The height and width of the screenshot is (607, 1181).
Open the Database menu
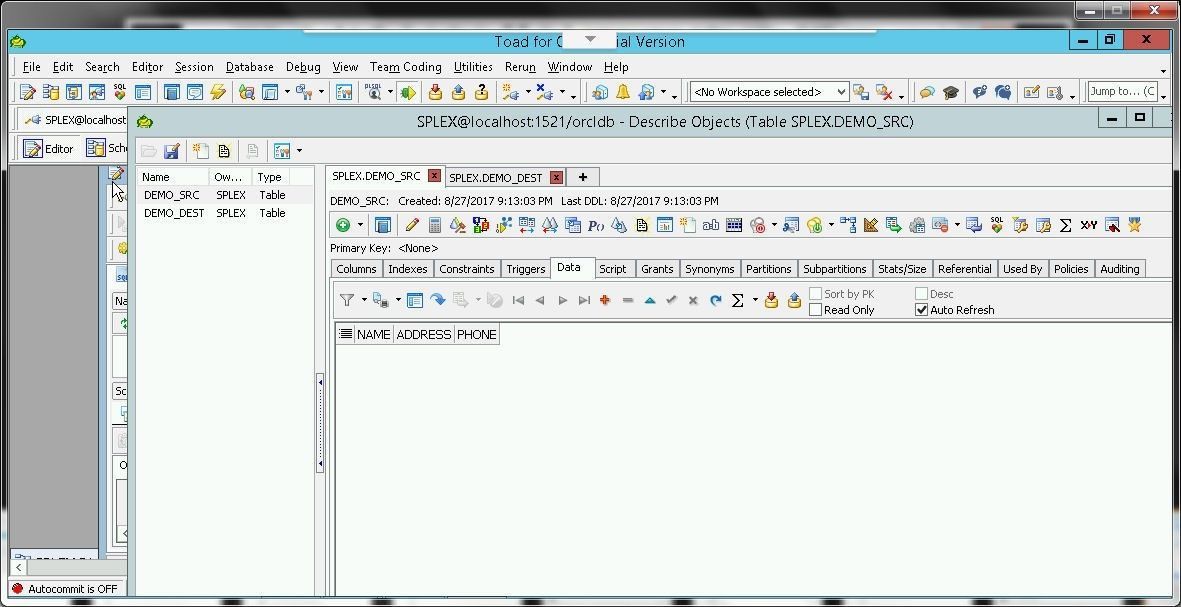249,67
